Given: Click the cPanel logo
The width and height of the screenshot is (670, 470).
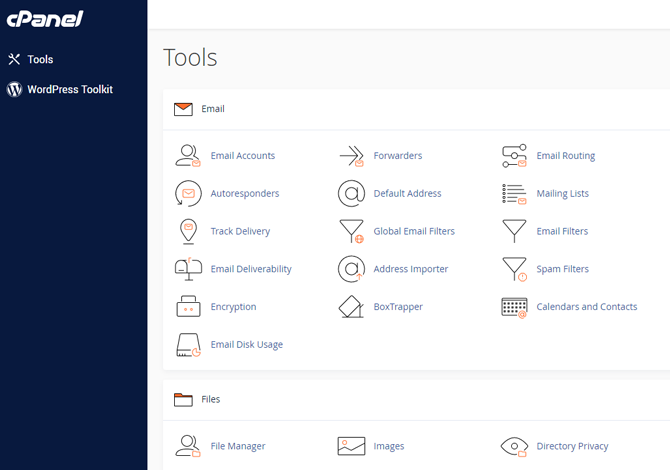Looking at the screenshot, I should click(45, 19).
